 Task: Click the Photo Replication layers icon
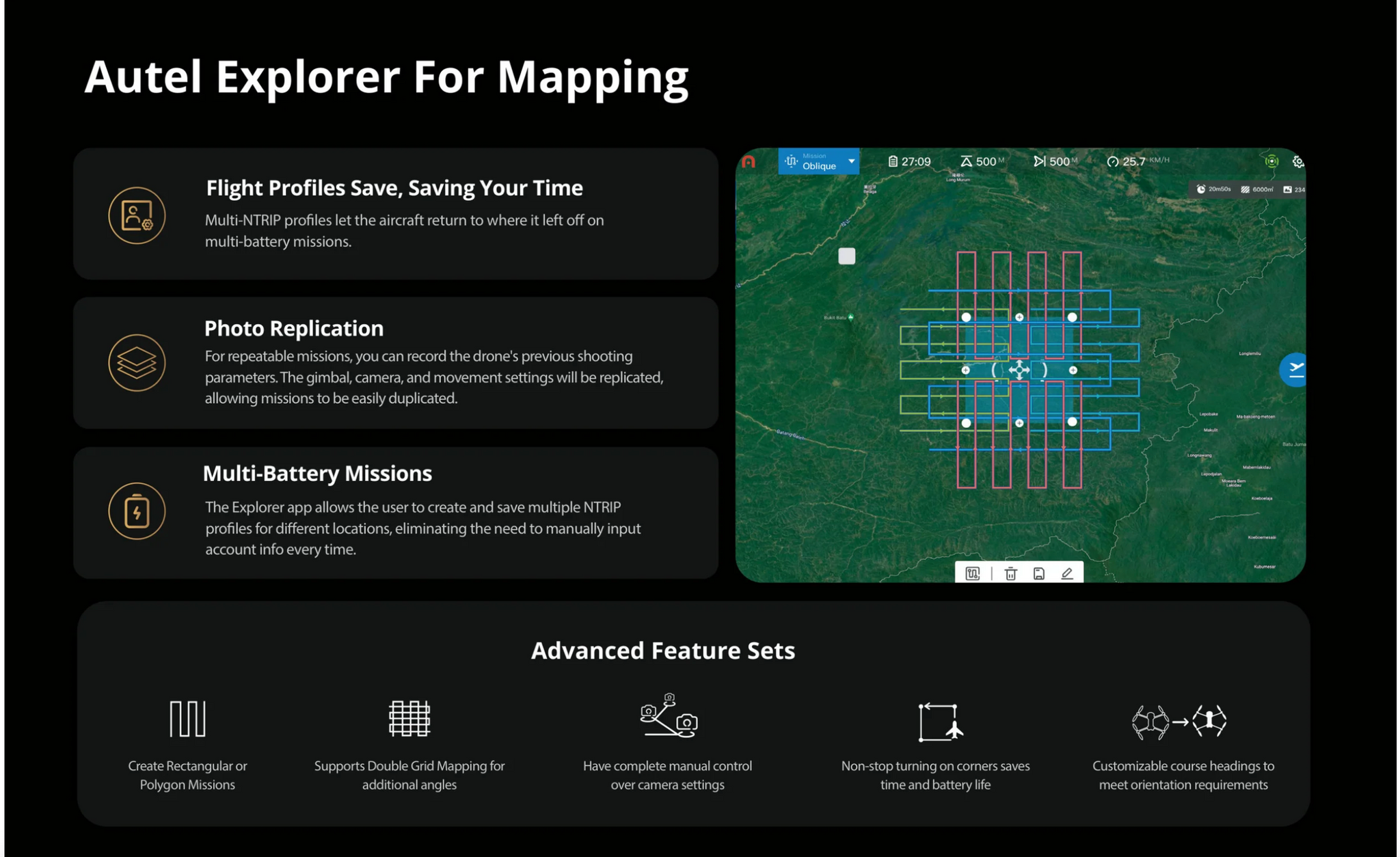click(x=137, y=362)
